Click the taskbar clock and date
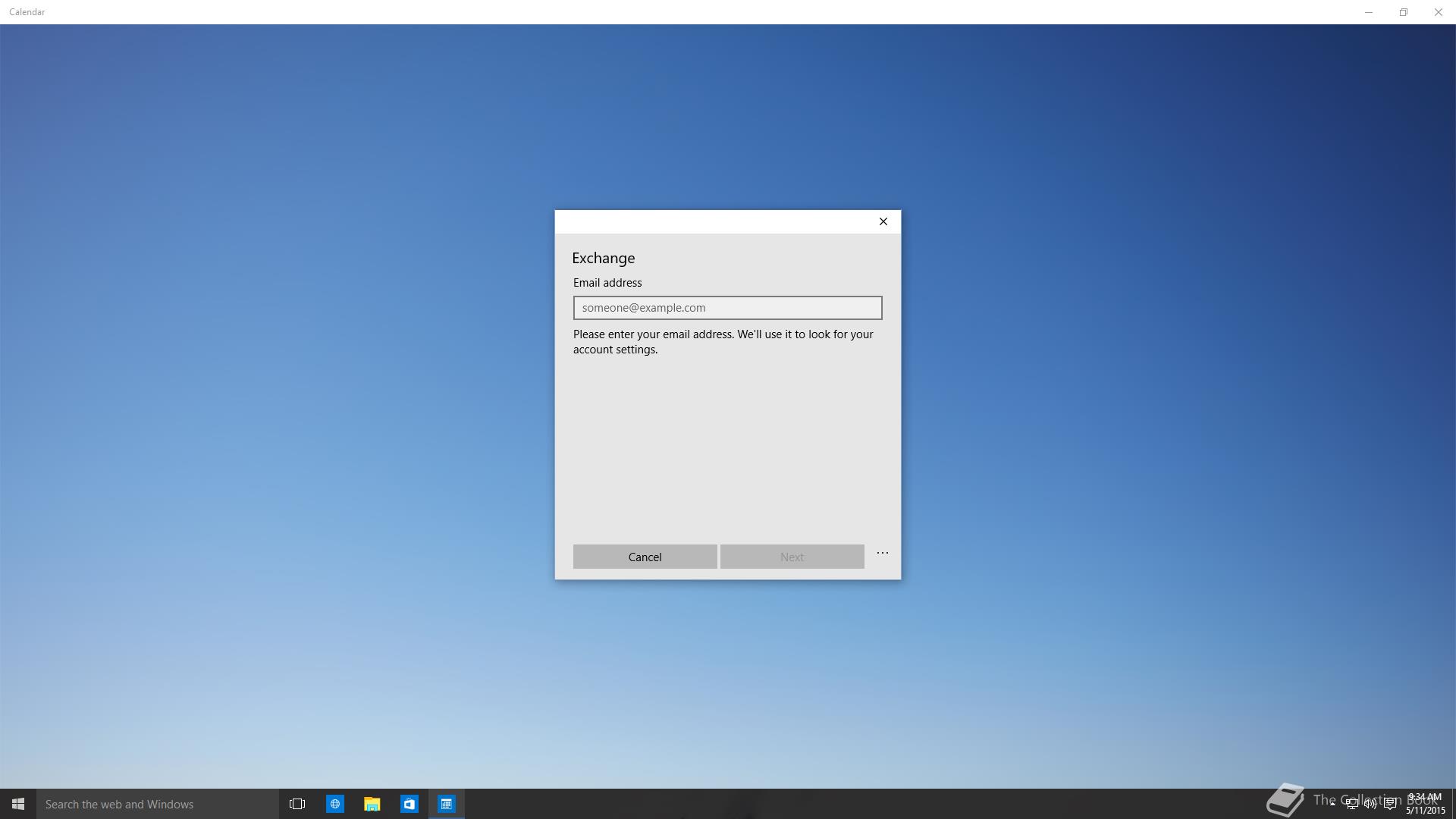 pos(1425,804)
